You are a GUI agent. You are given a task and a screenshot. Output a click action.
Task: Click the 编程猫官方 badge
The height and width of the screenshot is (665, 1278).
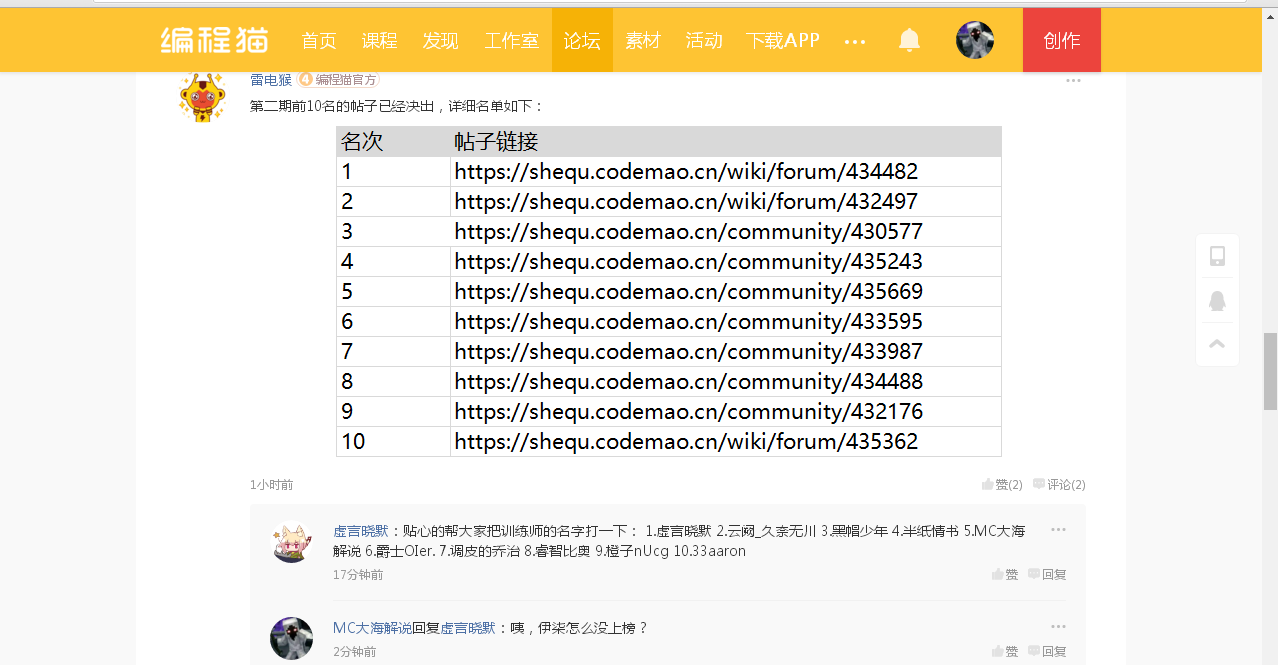tap(338, 80)
